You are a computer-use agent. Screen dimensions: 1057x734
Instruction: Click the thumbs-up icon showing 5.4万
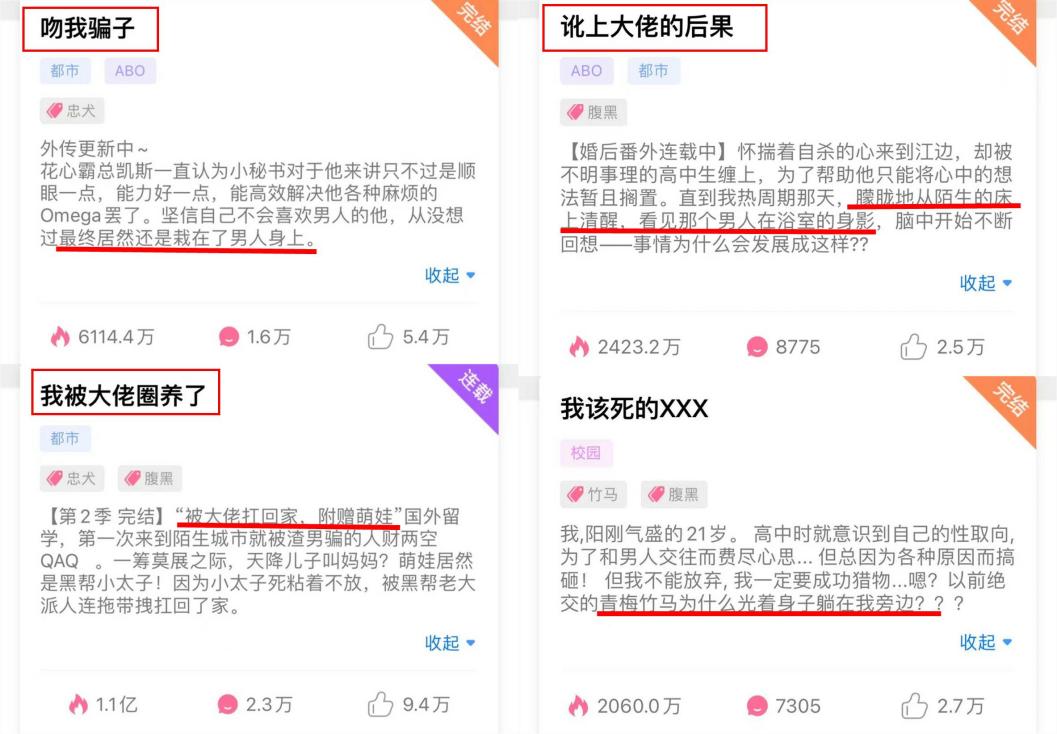tap(380, 336)
